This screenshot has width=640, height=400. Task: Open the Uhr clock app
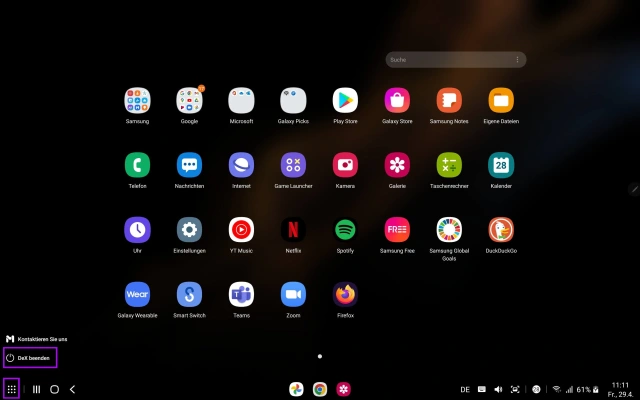137,230
